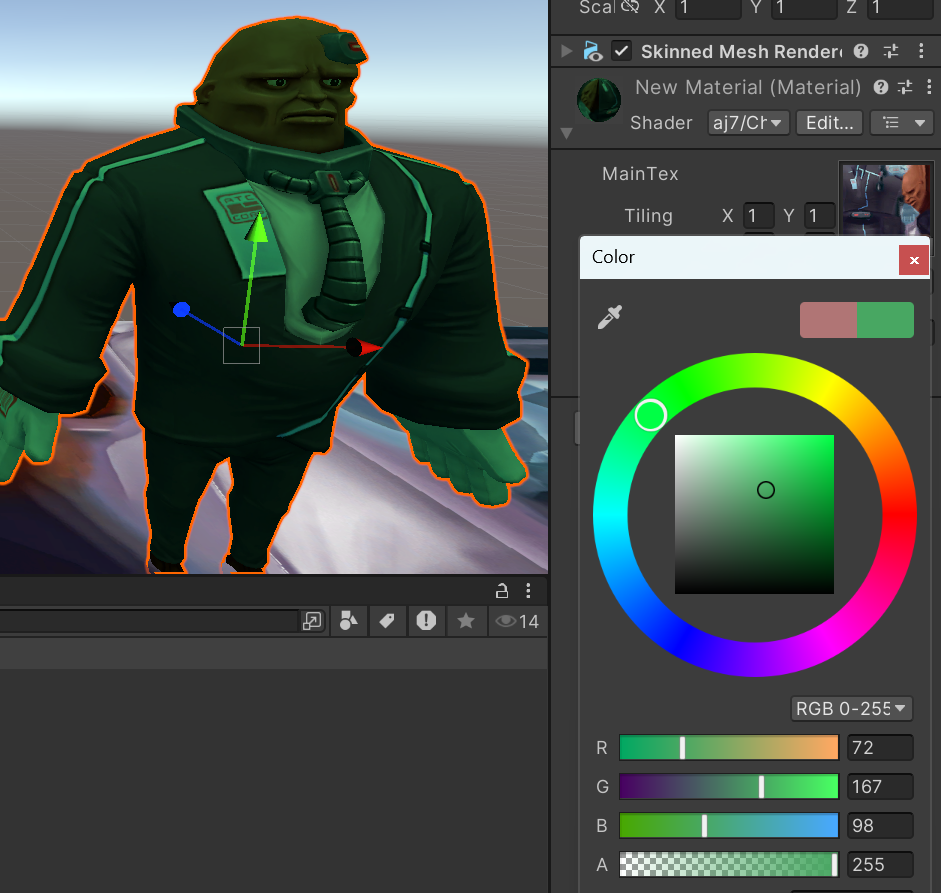Click the B channel slider
This screenshot has width=941, height=893.
729,826
